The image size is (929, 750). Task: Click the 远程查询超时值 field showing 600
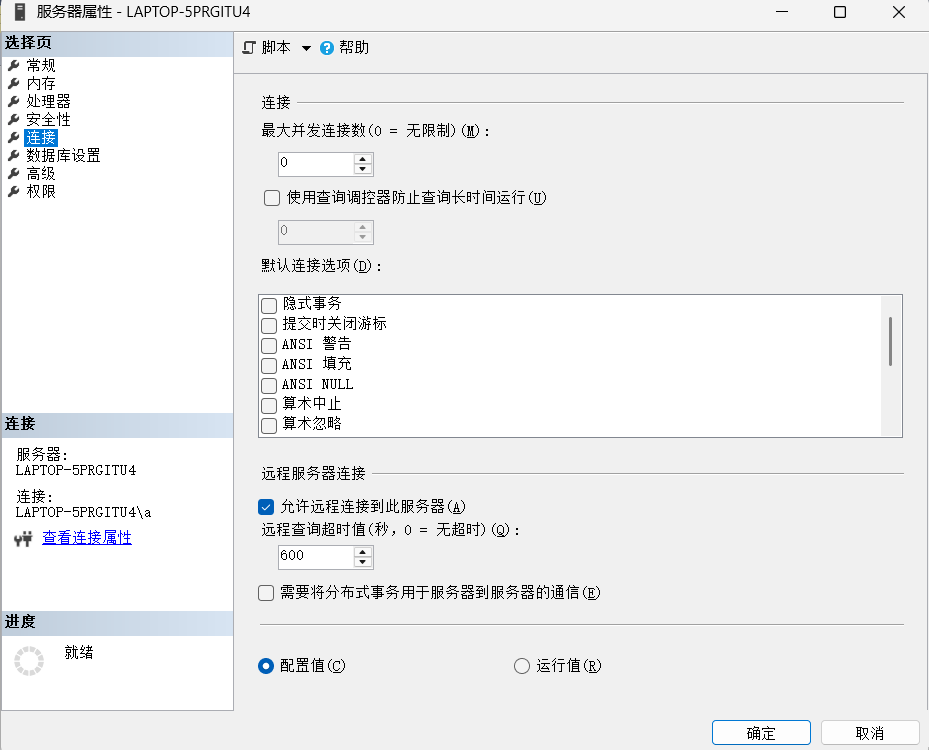click(x=316, y=557)
